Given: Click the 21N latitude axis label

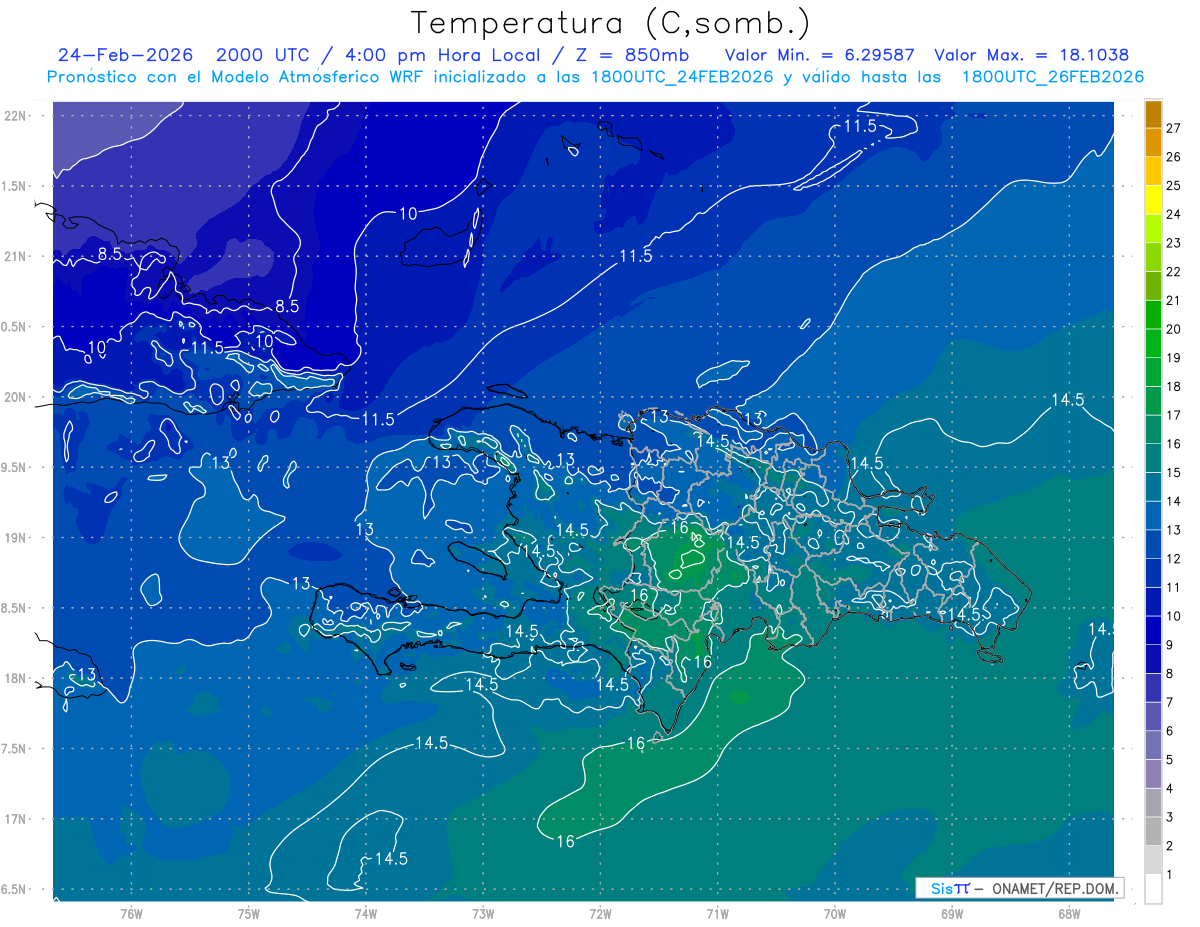Looking at the screenshot, I should tap(16, 256).
